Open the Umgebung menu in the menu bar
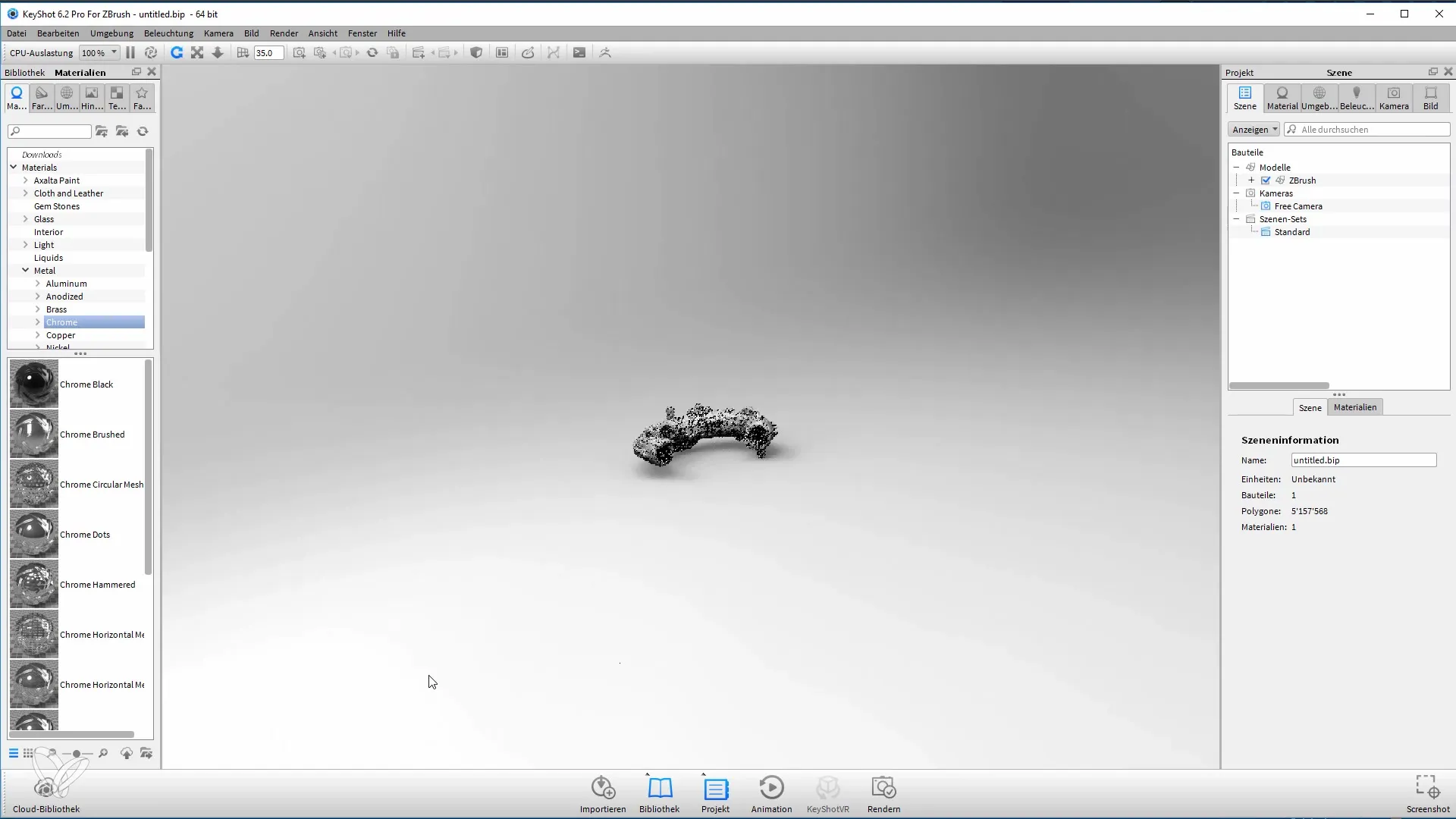The width and height of the screenshot is (1456, 819). point(112,33)
